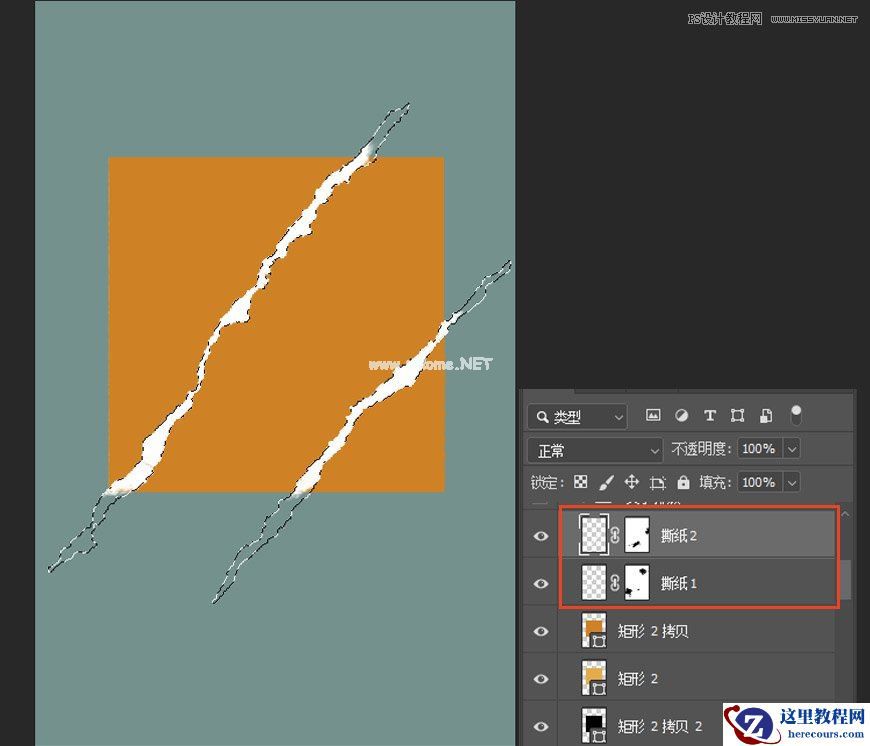Enable lock position icon

click(631, 482)
